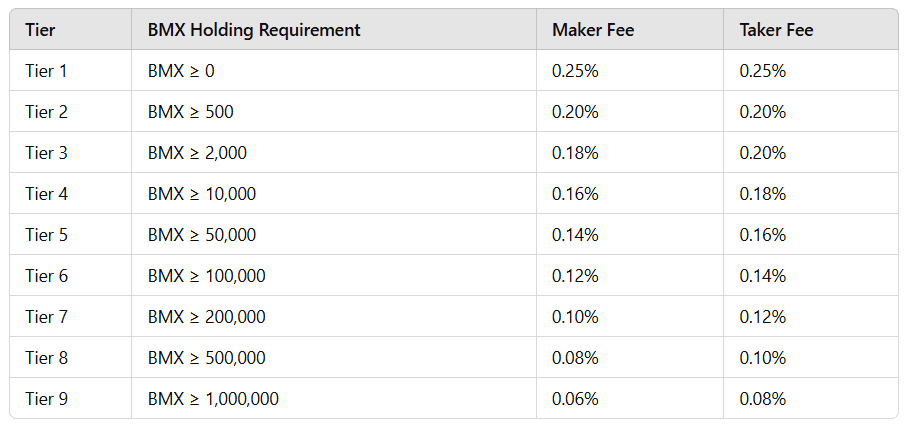Click Tier 3 maker fee 0.18%
Viewport: 905px width, 425px height.
click(x=575, y=153)
